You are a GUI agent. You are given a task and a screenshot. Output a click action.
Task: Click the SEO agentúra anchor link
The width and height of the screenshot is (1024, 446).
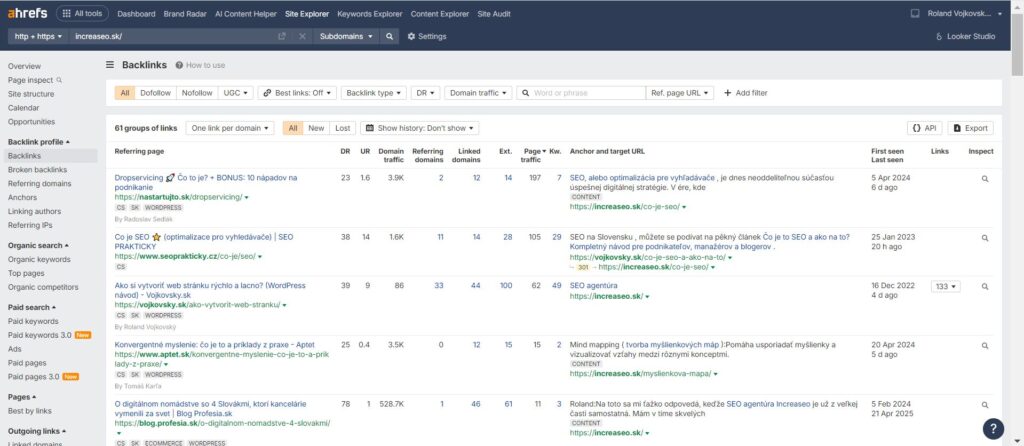[593, 285]
